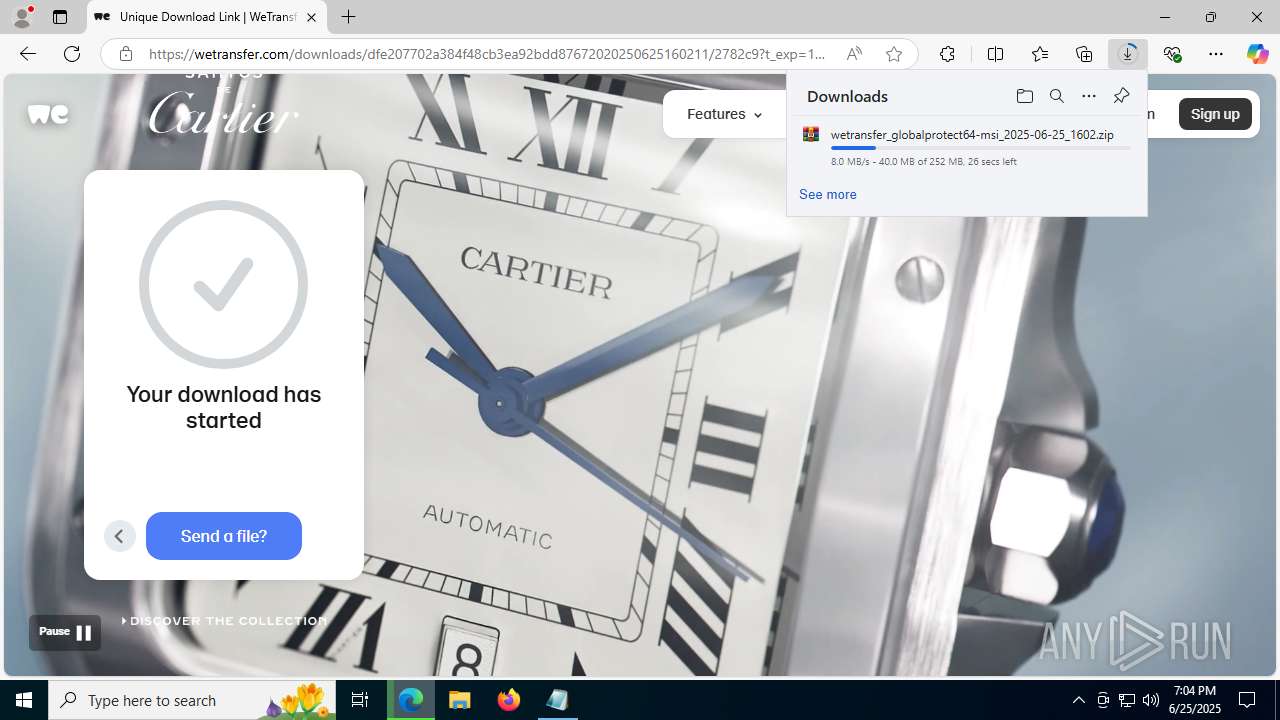Viewport: 1280px width, 720px height.
Task: Expand the Features dropdown menu
Action: click(725, 114)
